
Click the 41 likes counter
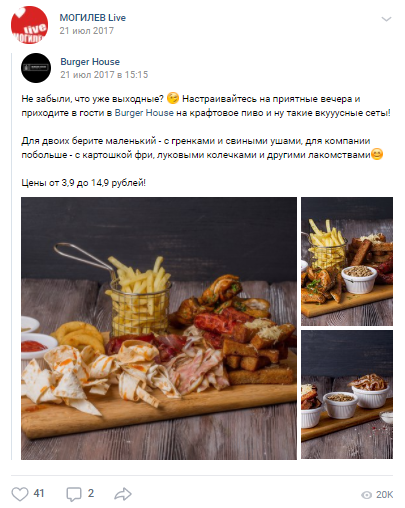(39, 493)
